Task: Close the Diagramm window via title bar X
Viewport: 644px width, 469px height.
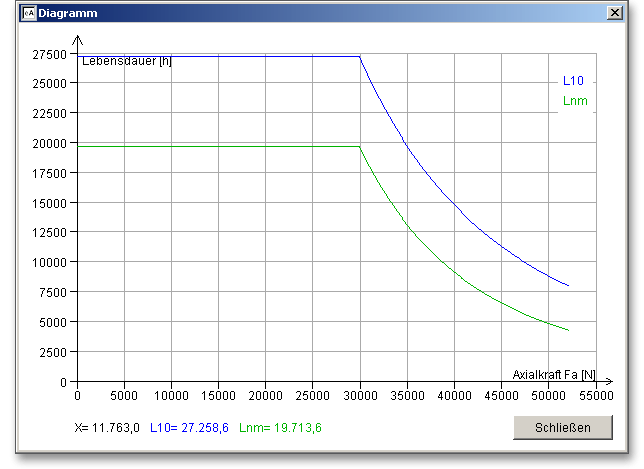Action: tap(614, 13)
